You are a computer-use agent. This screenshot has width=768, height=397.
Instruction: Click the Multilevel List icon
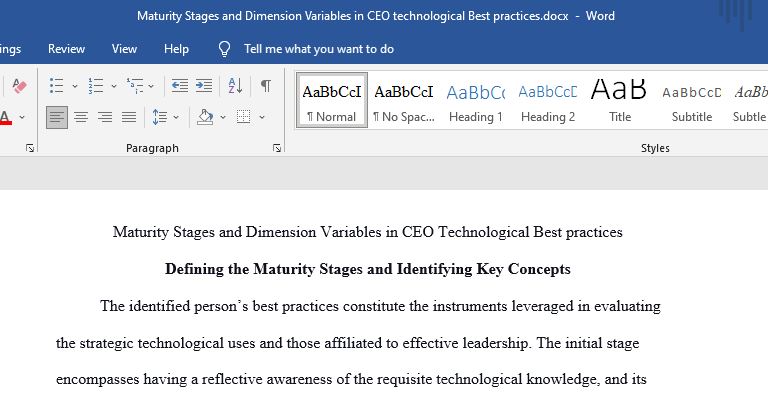[x=135, y=86]
